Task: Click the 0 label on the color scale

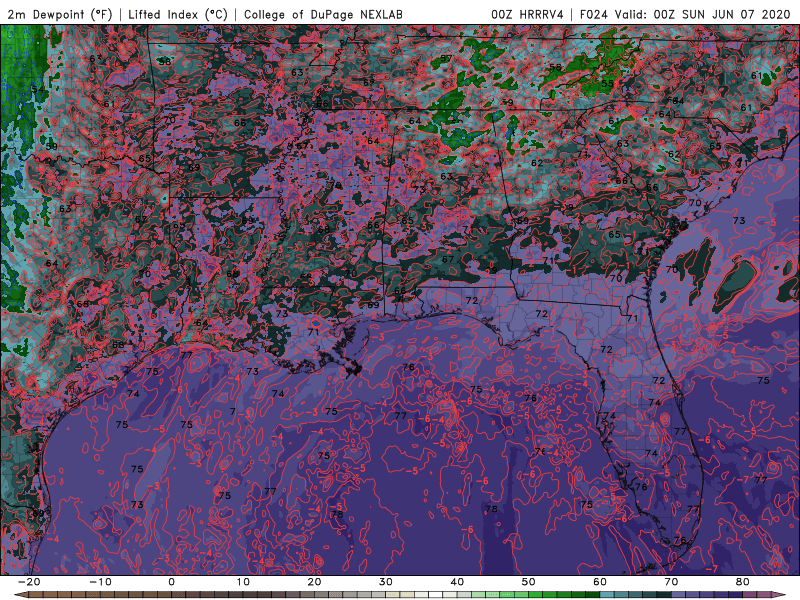Action: (171, 582)
